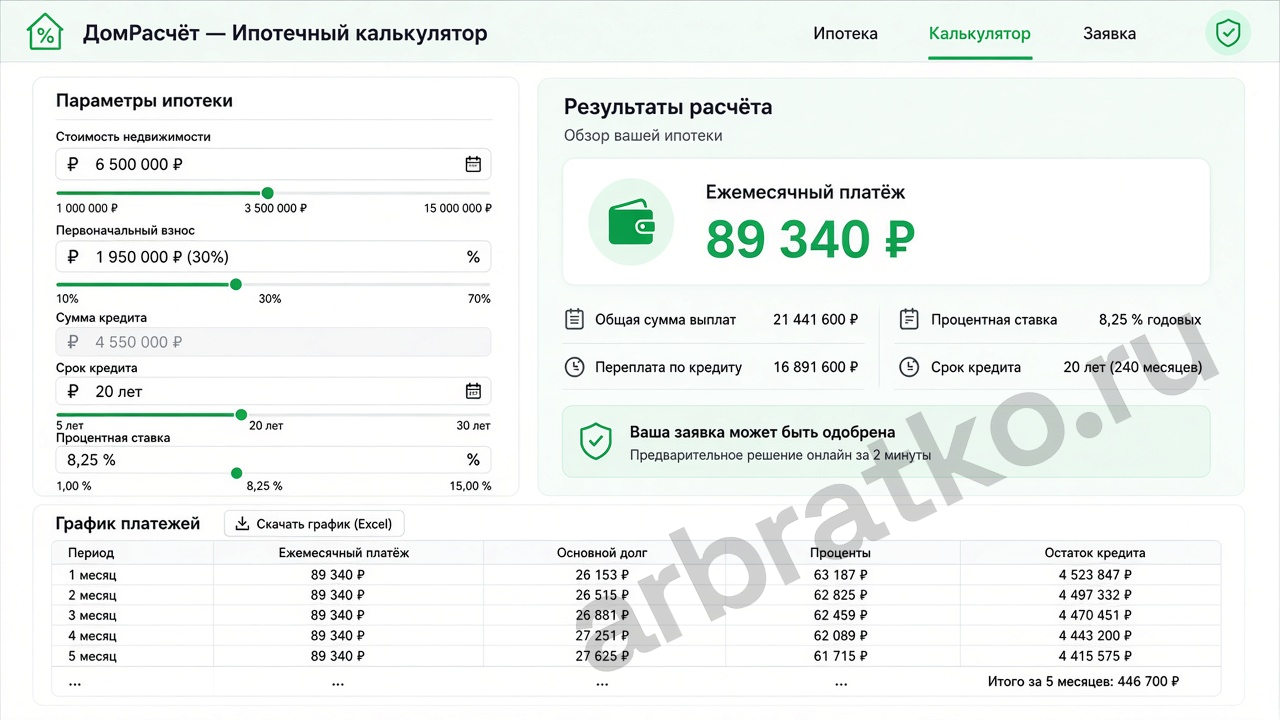Click the 1 месяц row label
This screenshot has height=720, width=1280.
[92, 575]
